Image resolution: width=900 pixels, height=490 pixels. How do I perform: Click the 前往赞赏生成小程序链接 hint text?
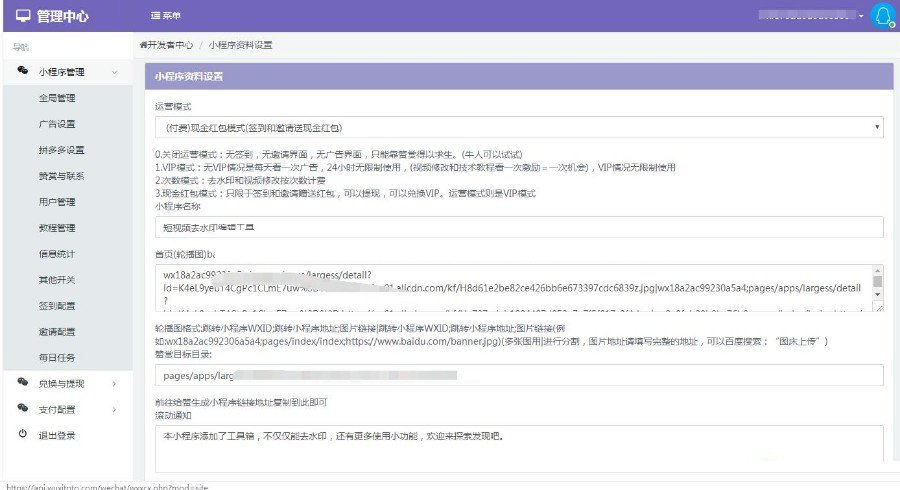tap(241, 402)
